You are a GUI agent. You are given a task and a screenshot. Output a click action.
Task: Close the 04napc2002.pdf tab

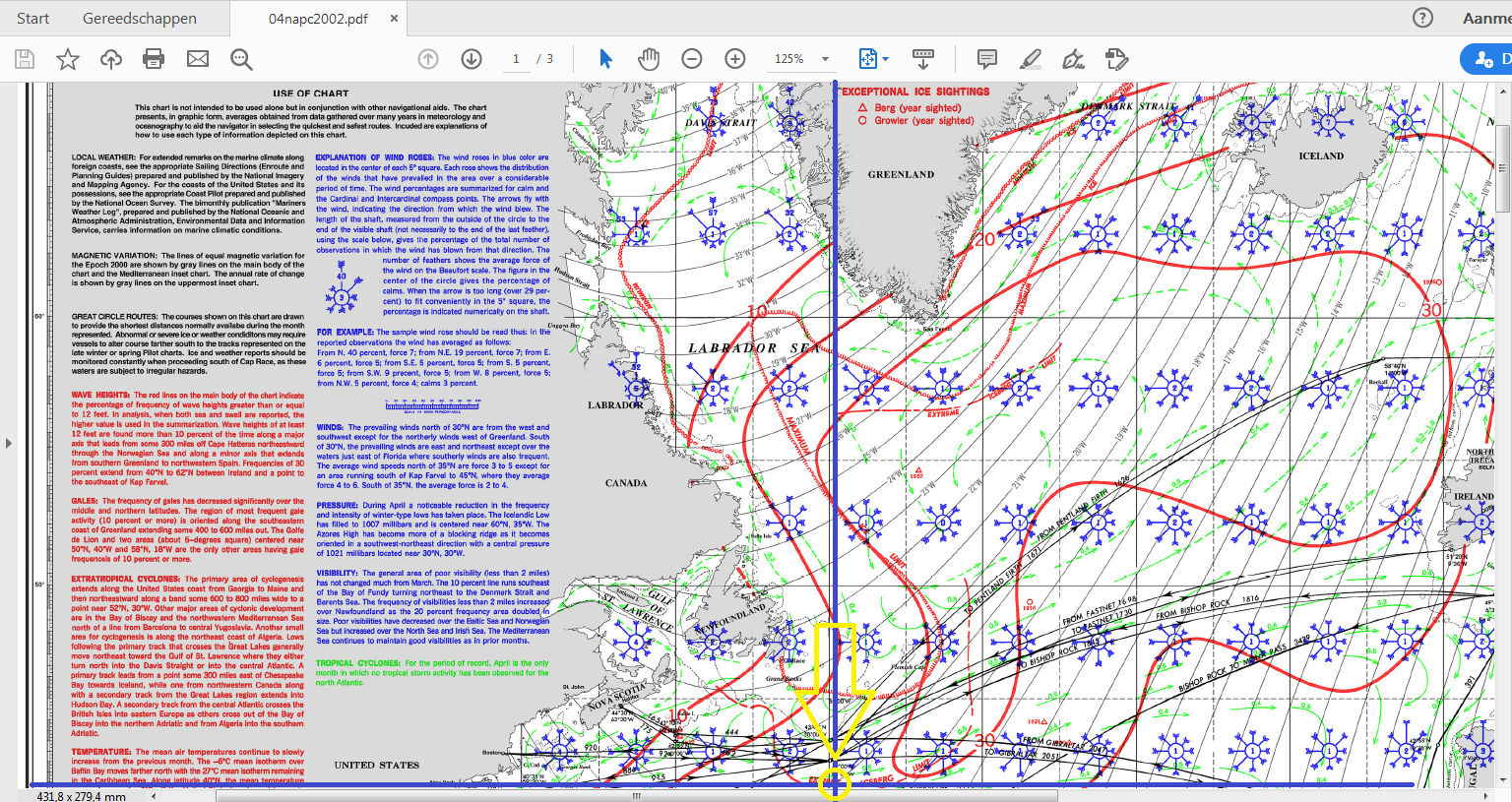pos(395,18)
